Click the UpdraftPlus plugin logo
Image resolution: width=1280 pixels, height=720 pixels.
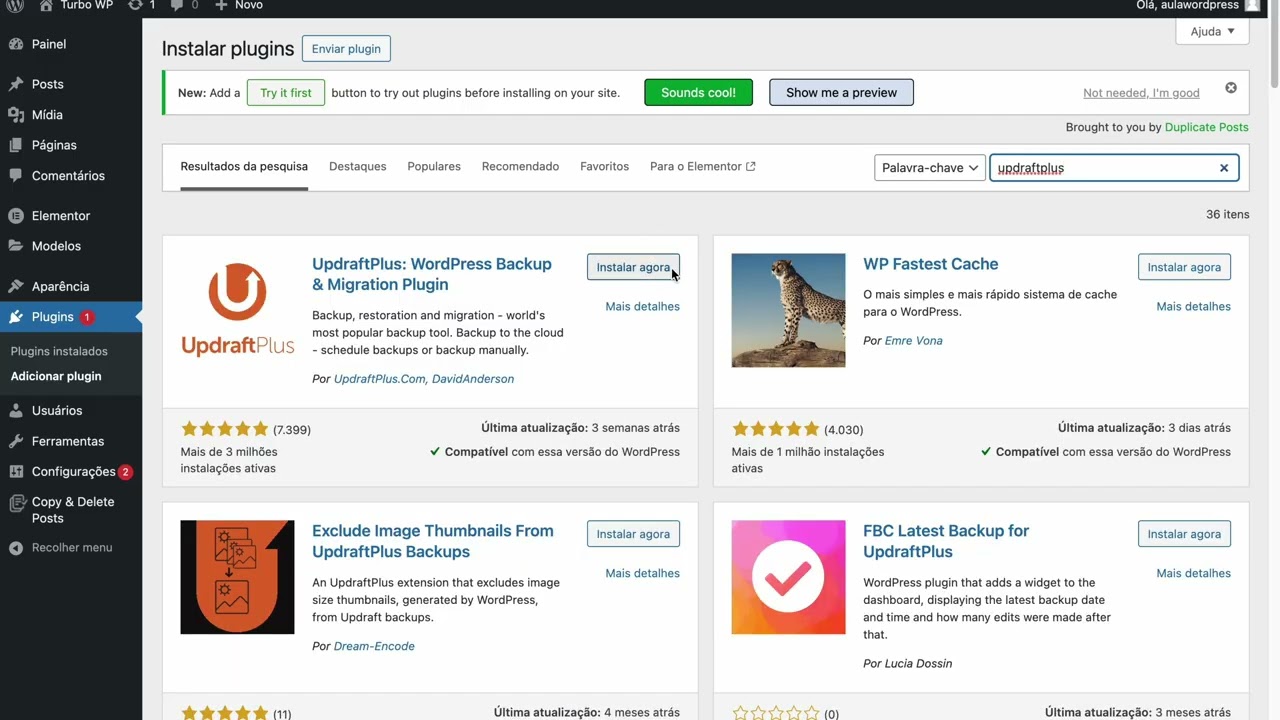point(237,311)
